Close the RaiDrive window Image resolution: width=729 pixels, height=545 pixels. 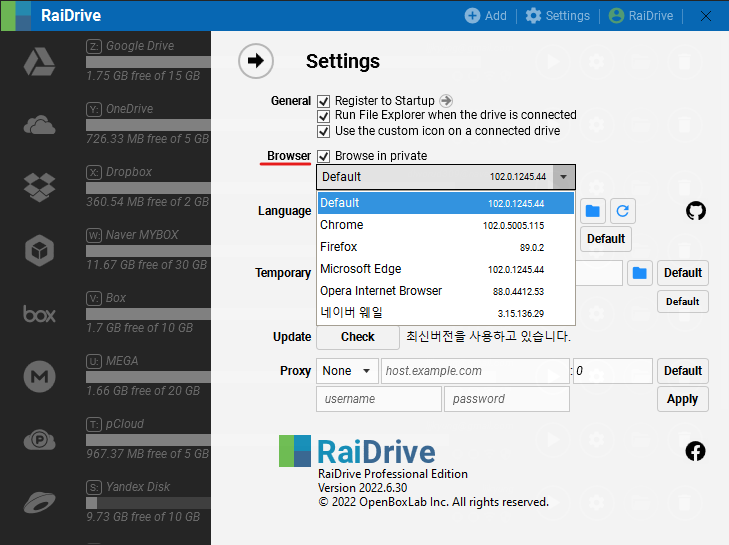click(706, 16)
